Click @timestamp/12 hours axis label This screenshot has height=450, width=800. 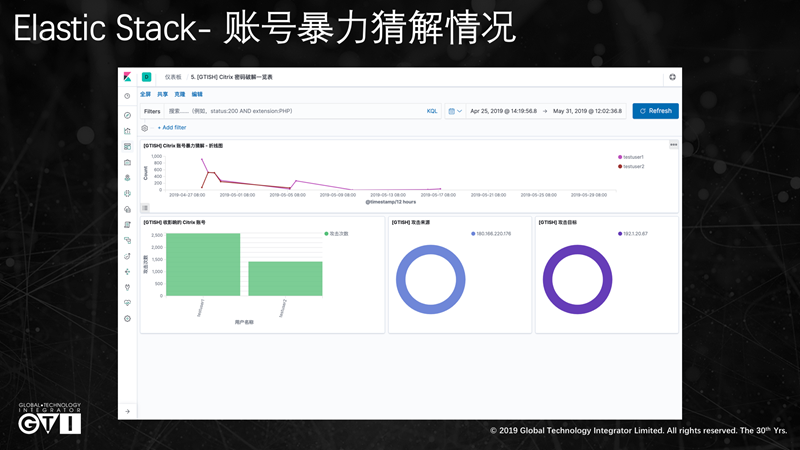coord(391,202)
